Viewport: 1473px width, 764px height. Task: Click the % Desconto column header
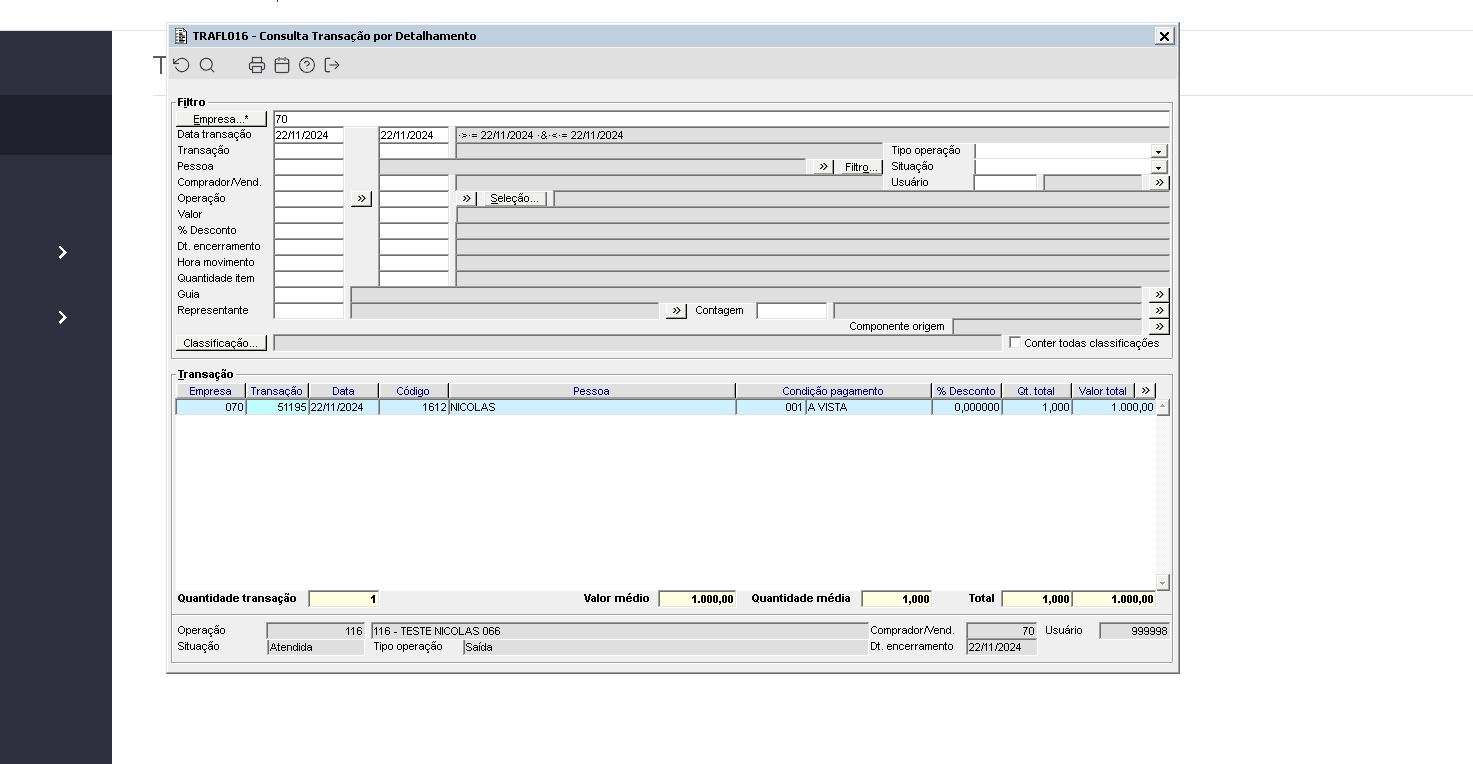967,391
